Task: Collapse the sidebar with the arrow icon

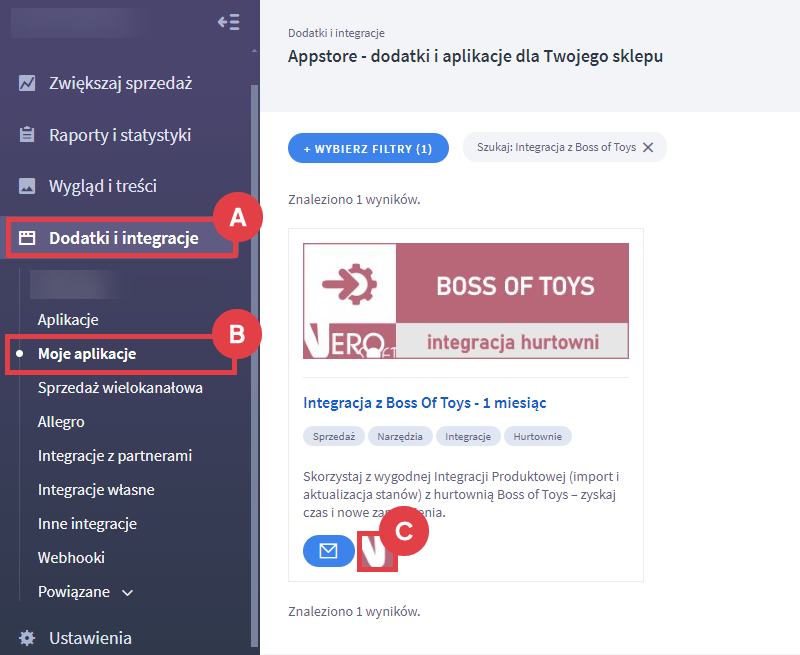Action: 229,22
